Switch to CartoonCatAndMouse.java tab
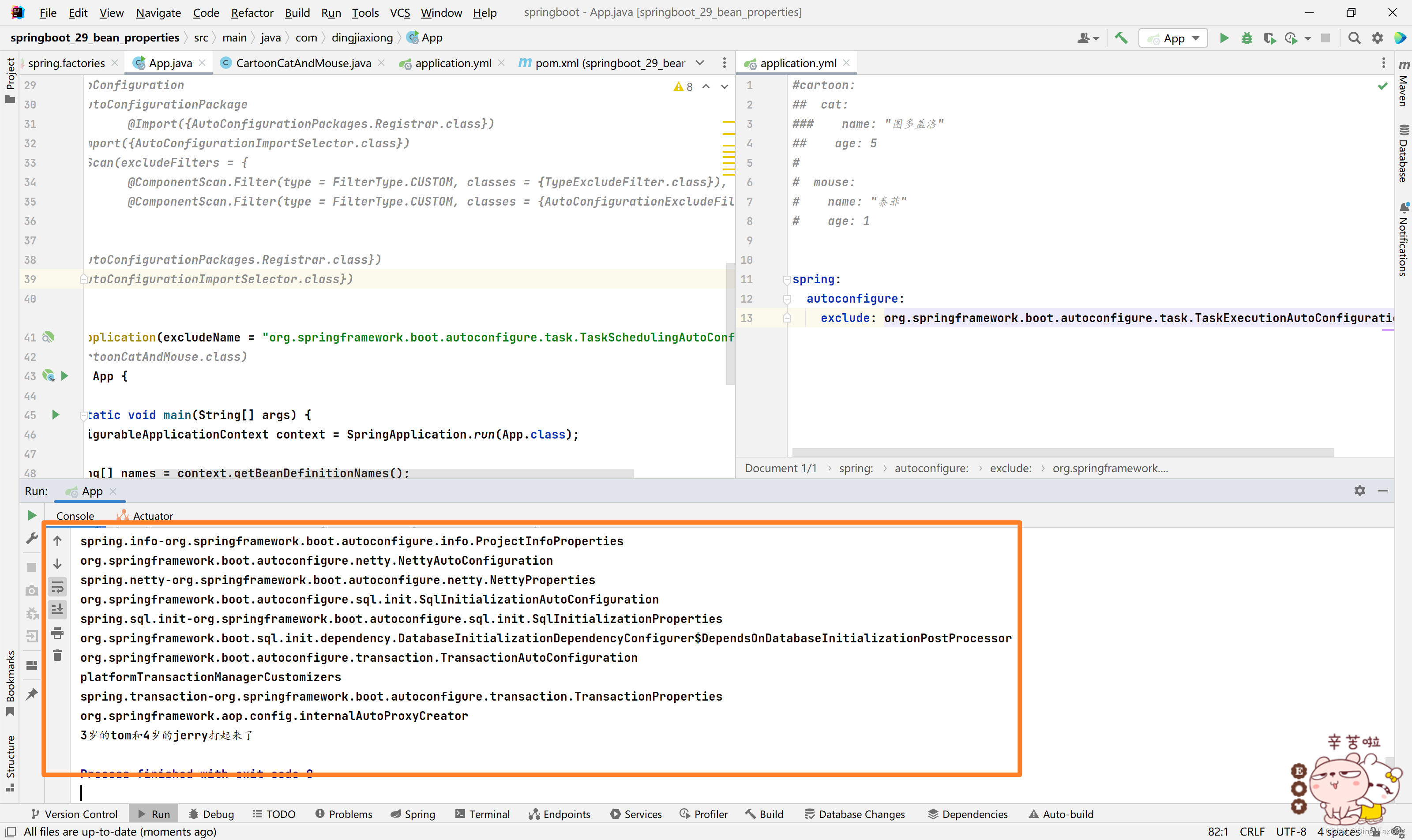Image resolution: width=1412 pixels, height=840 pixels. coord(303,63)
